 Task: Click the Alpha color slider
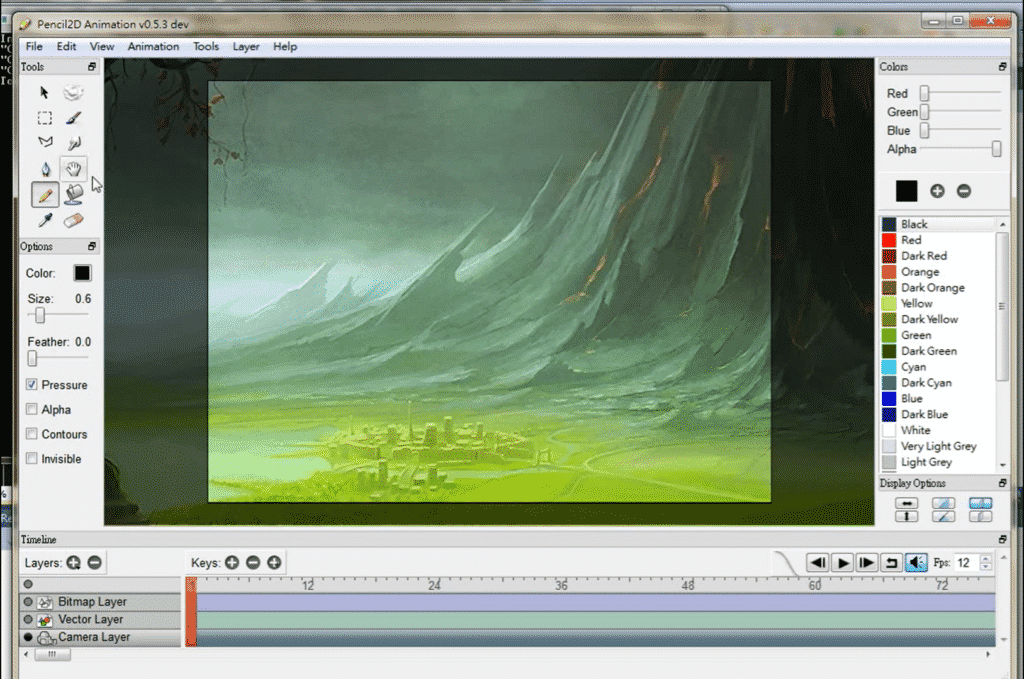point(960,149)
